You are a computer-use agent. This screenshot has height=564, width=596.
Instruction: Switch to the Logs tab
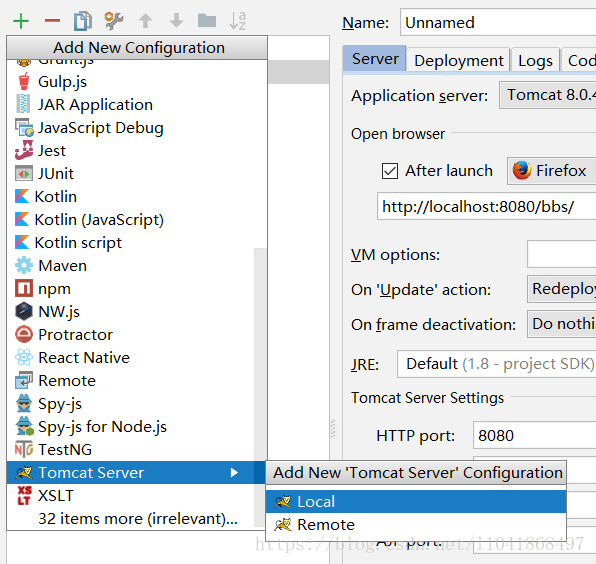[x=535, y=60]
